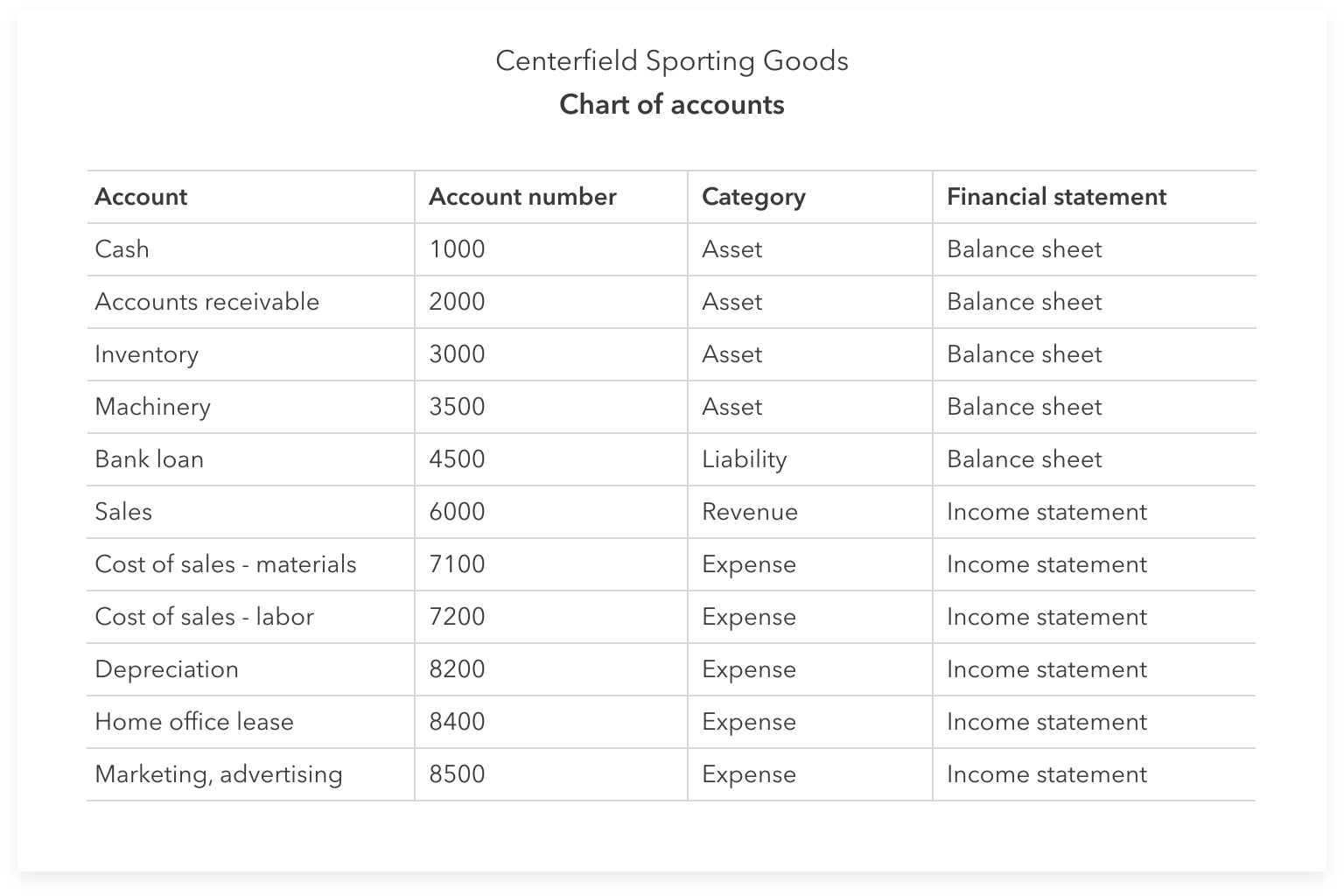Click the Account column header

[x=141, y=197]
